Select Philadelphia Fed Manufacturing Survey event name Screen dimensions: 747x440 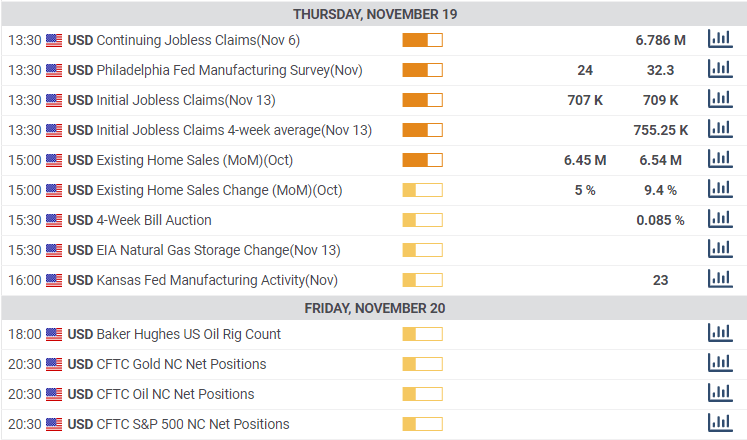tap(229, 70)
